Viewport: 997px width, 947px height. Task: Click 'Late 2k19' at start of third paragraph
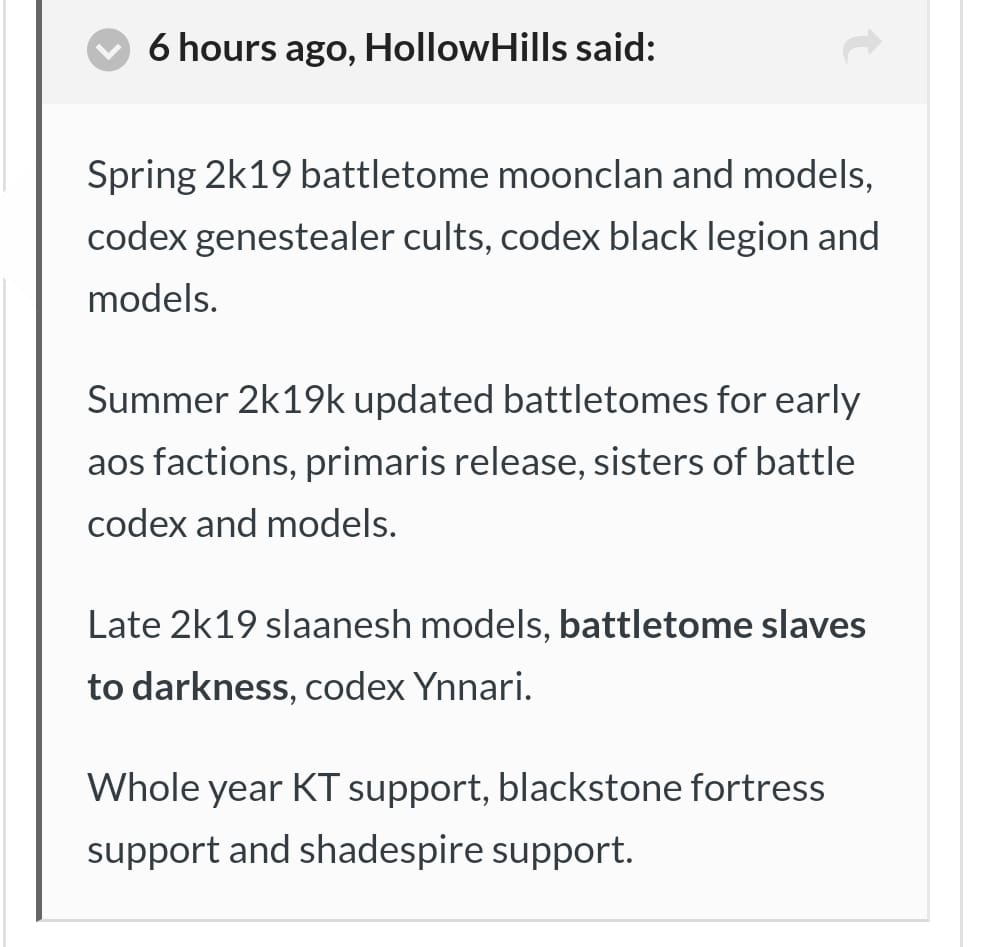point(172,625)
